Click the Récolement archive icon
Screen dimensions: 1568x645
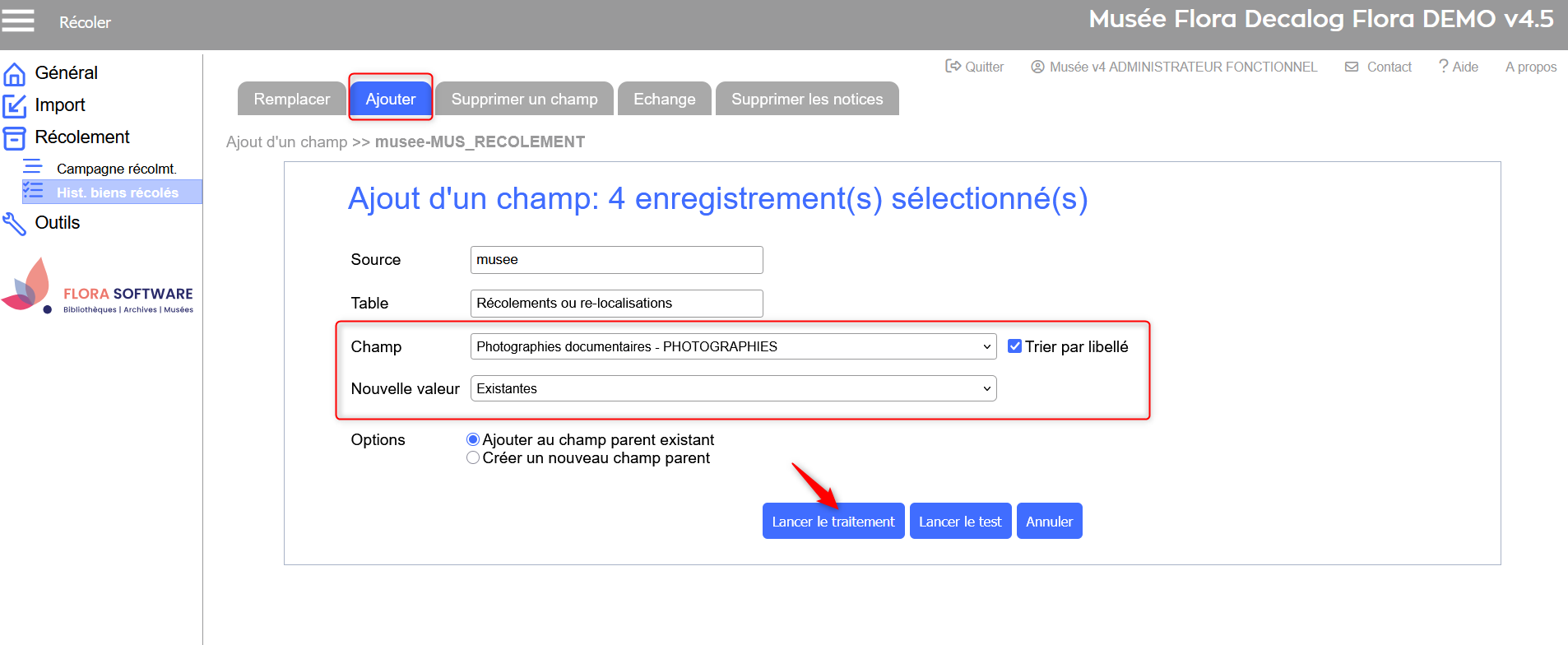pyautogui.click(x=15, y=137)
